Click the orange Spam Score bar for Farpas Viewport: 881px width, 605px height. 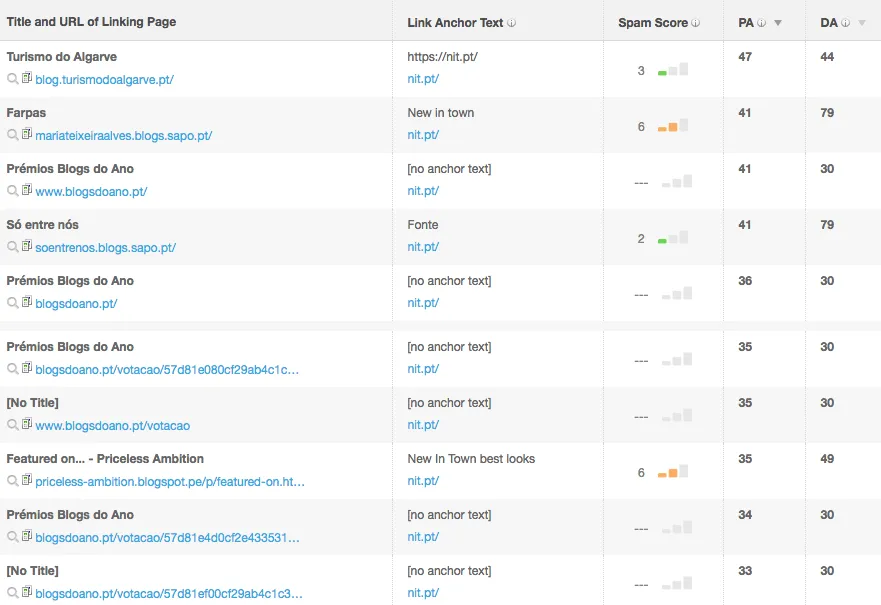coord(673,126)
